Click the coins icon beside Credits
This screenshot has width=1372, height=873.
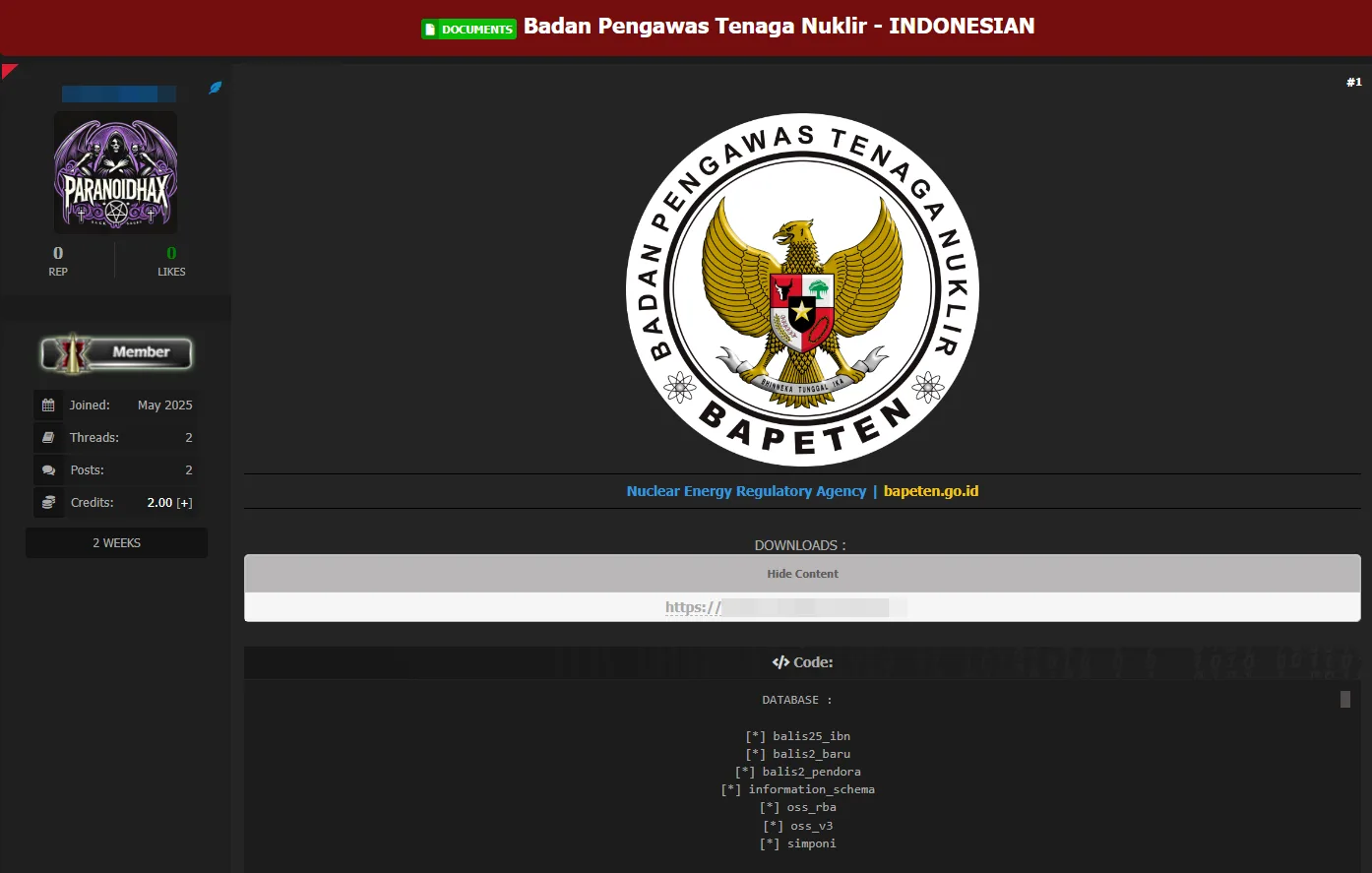pyautogui.click(x=48, y=502)
